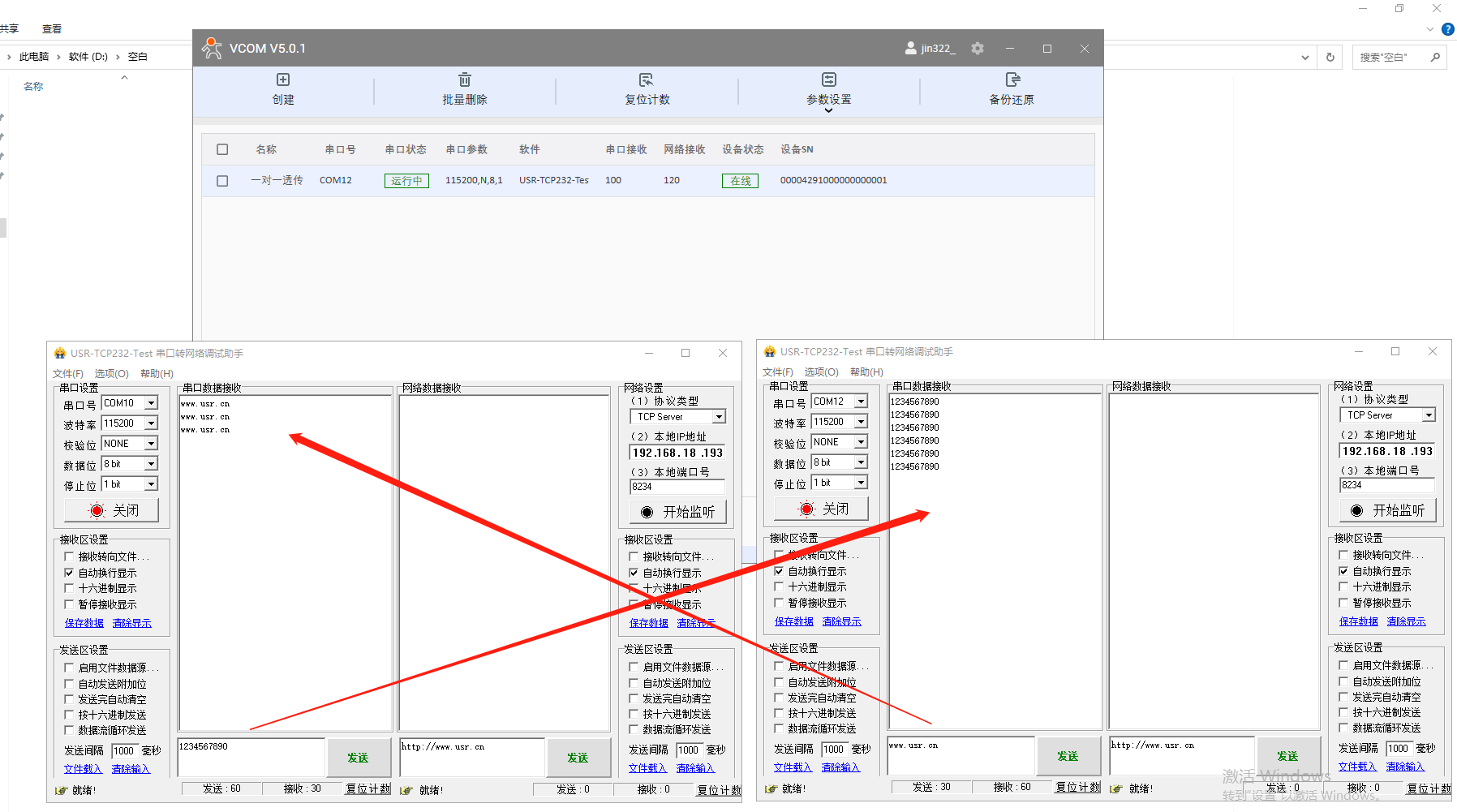This screenshot has width=1457, height=812.
Task: Enable 十六进制显示 in left window serial receive settings
Action: 70,588
